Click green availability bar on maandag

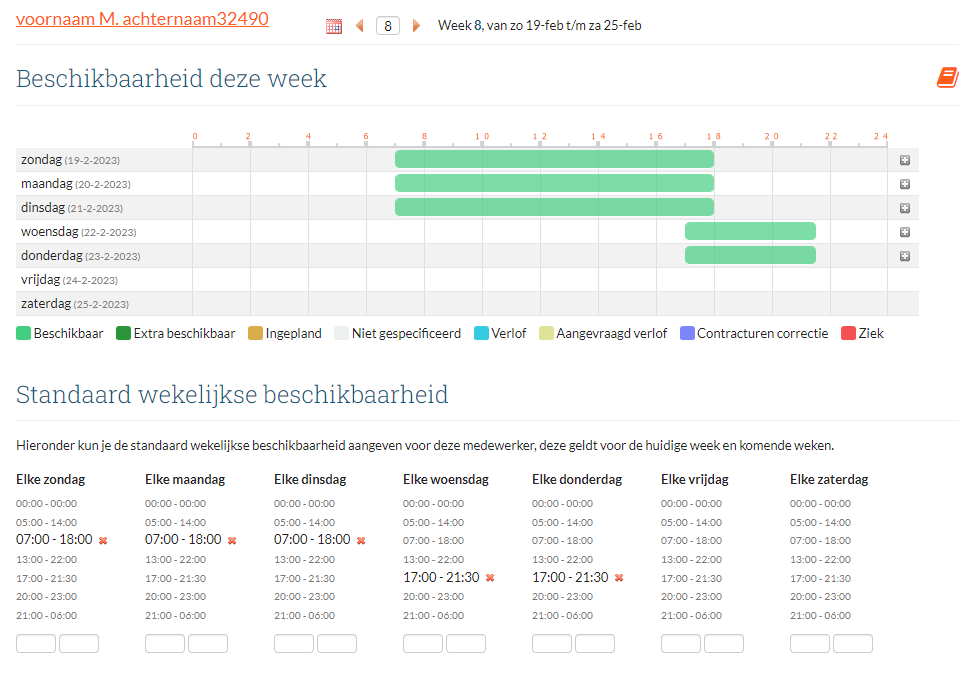point(554,183)
